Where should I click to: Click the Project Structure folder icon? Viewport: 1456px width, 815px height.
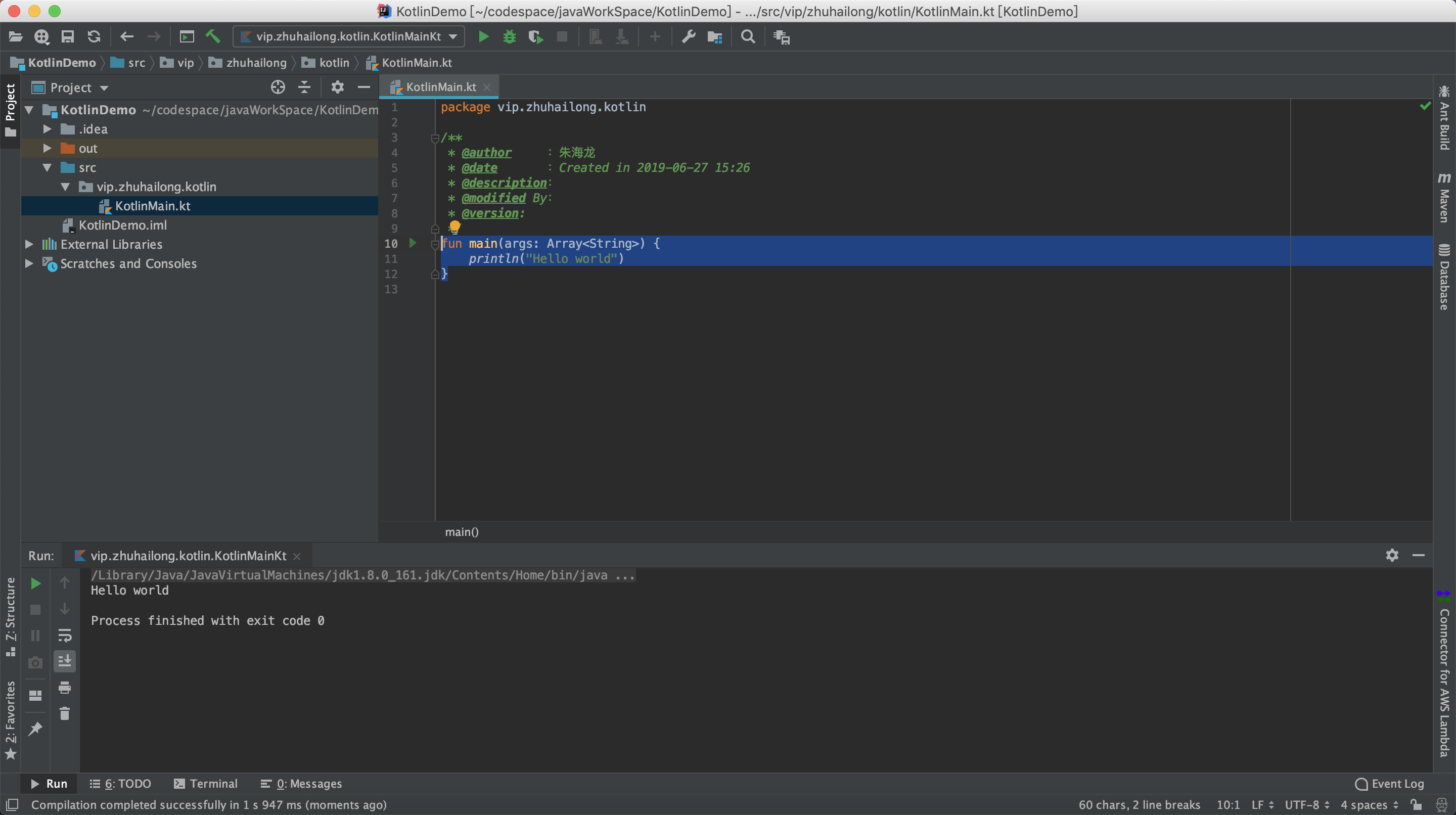point(714,37)
